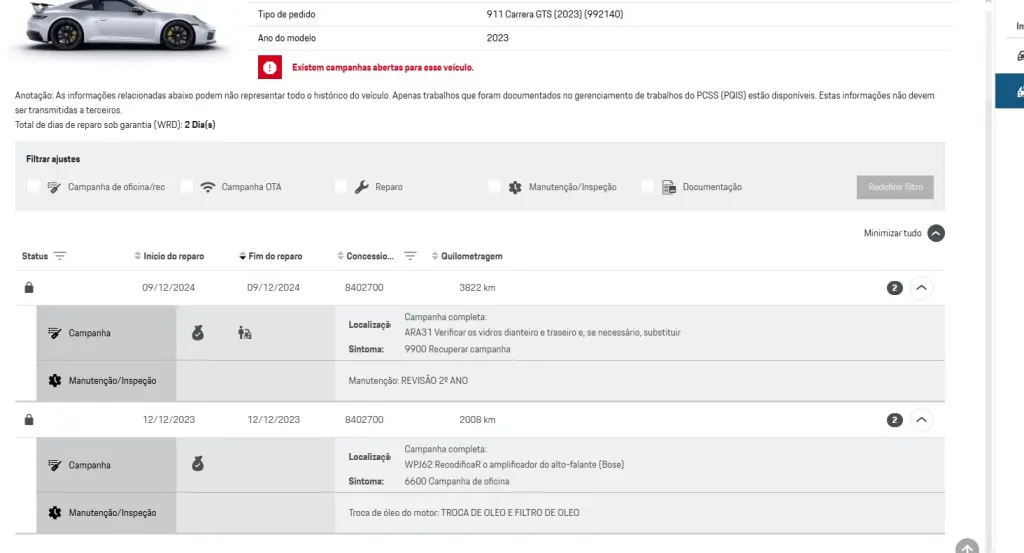
Task: Tick the Campanha OTA filter checkbox
Action: pyautogui.click(x=187, y=187)
